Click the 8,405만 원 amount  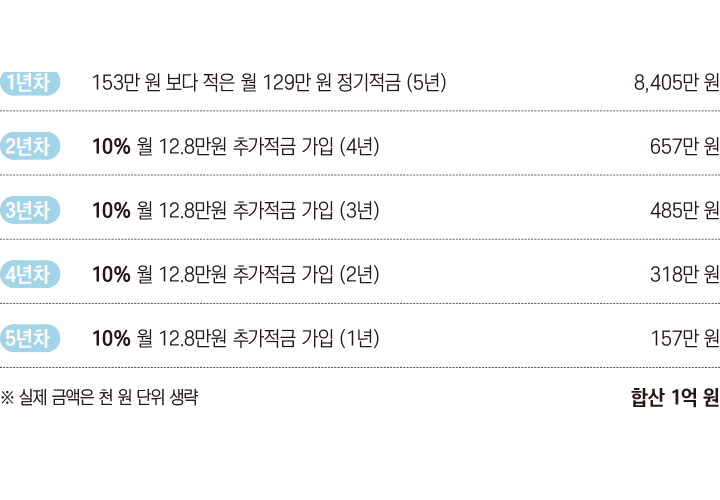(x=676, y=83)
